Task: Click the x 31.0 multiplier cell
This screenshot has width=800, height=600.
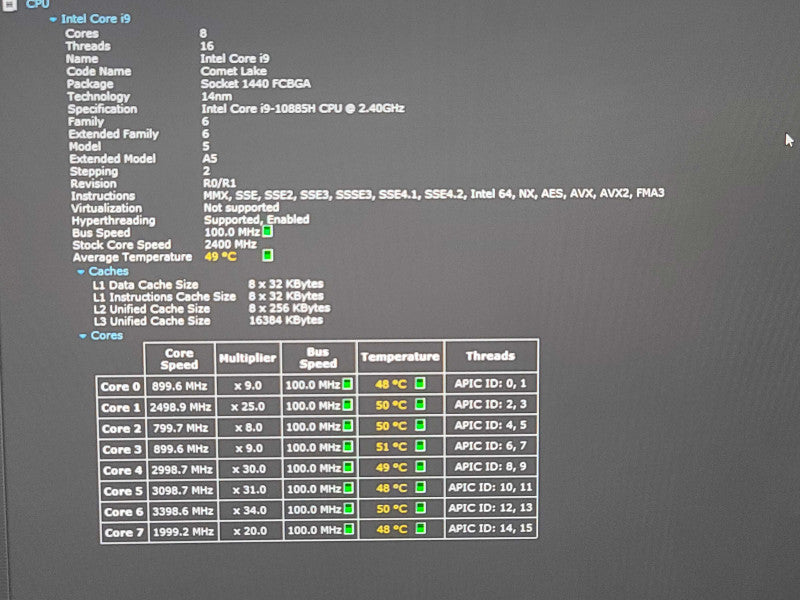Action: (249, 490)
